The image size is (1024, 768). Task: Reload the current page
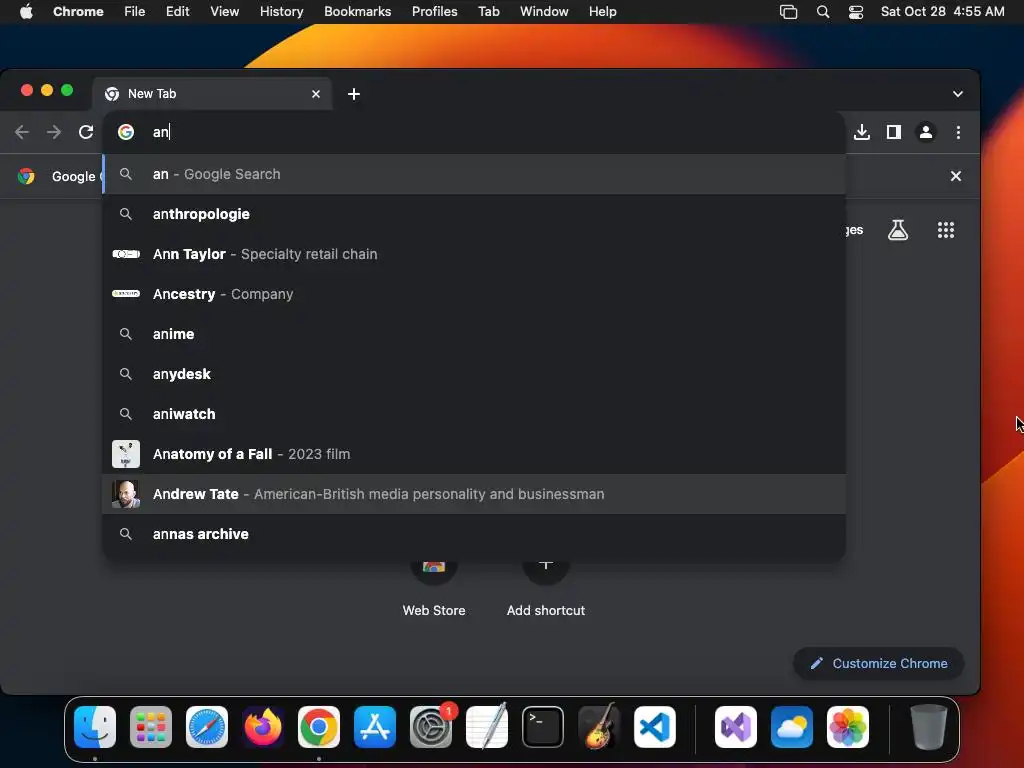tap(86, 133)
